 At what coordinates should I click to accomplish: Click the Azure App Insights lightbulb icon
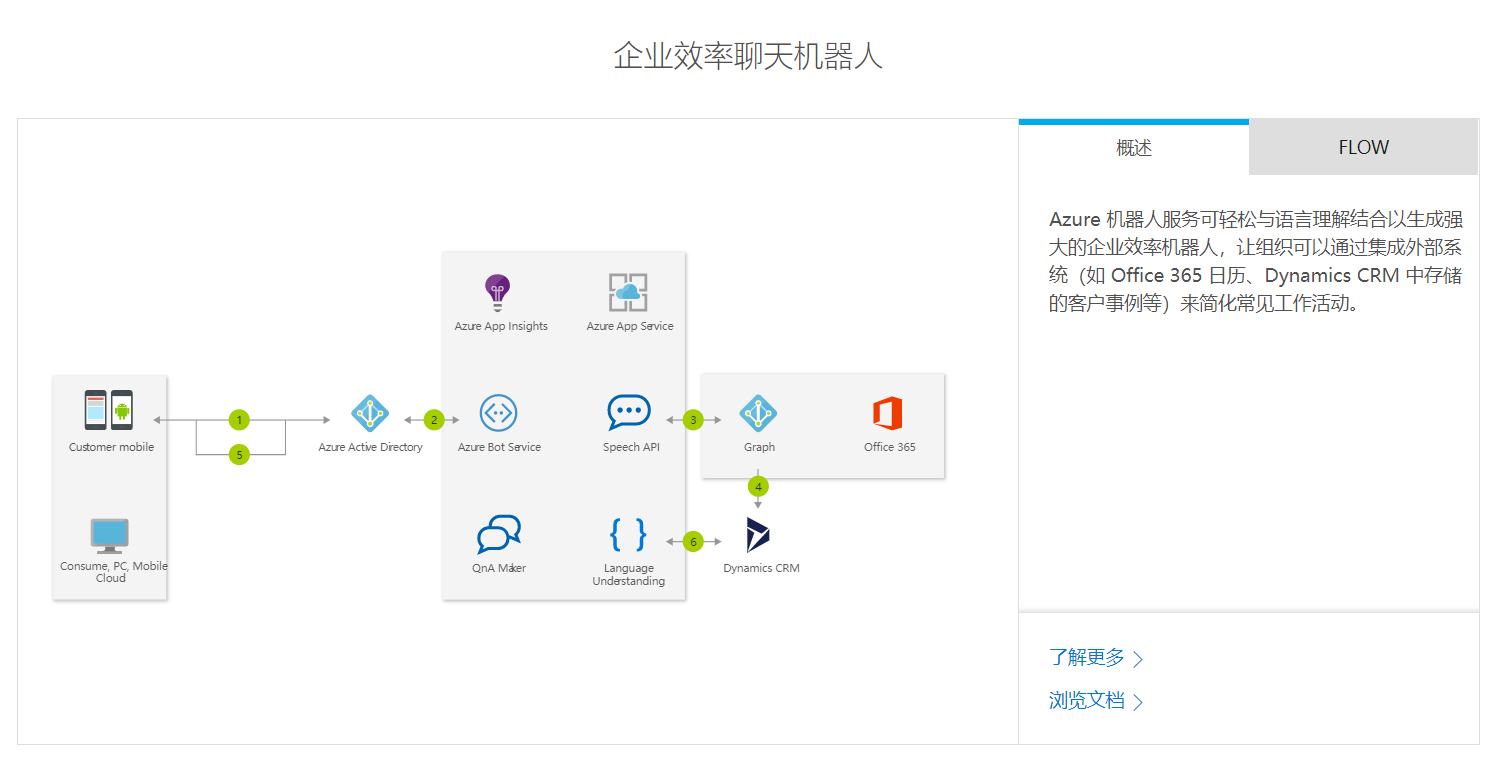[499, 292]
